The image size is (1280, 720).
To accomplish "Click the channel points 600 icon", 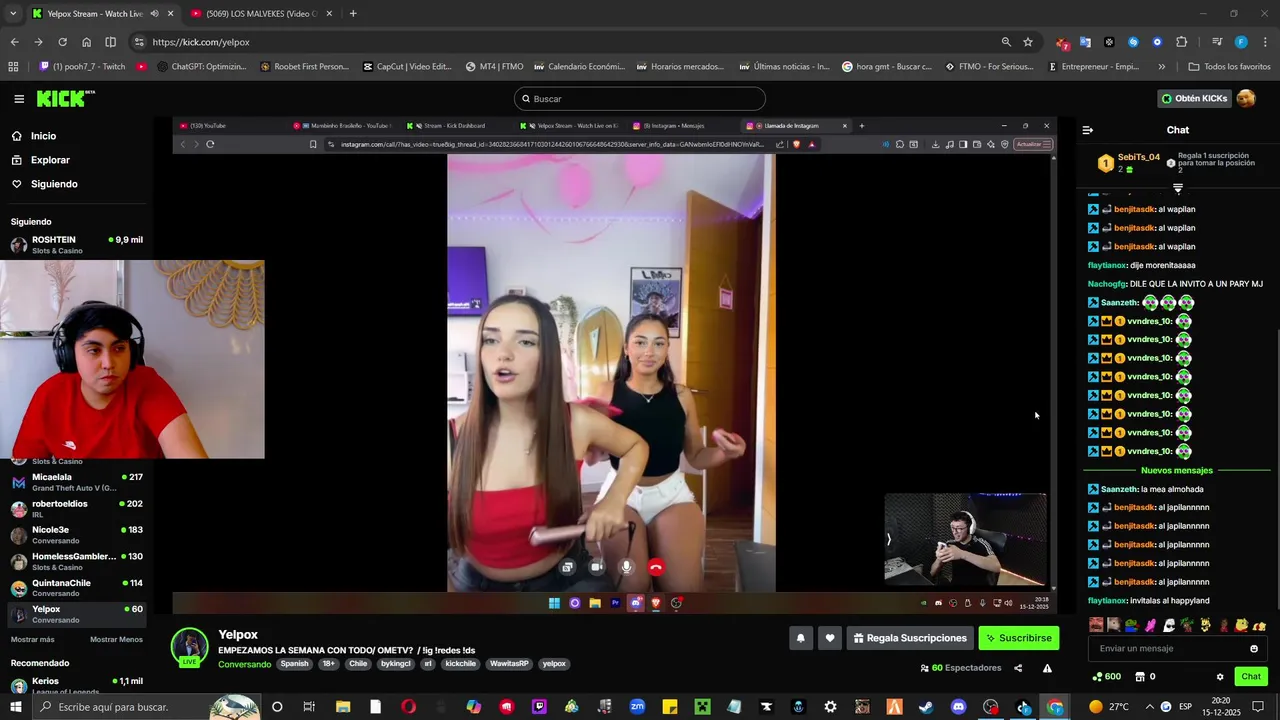I will 1106,677.
